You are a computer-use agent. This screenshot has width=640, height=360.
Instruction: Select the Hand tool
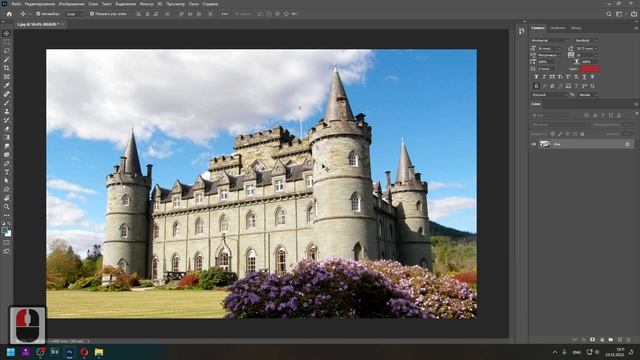tap(7, 198)
